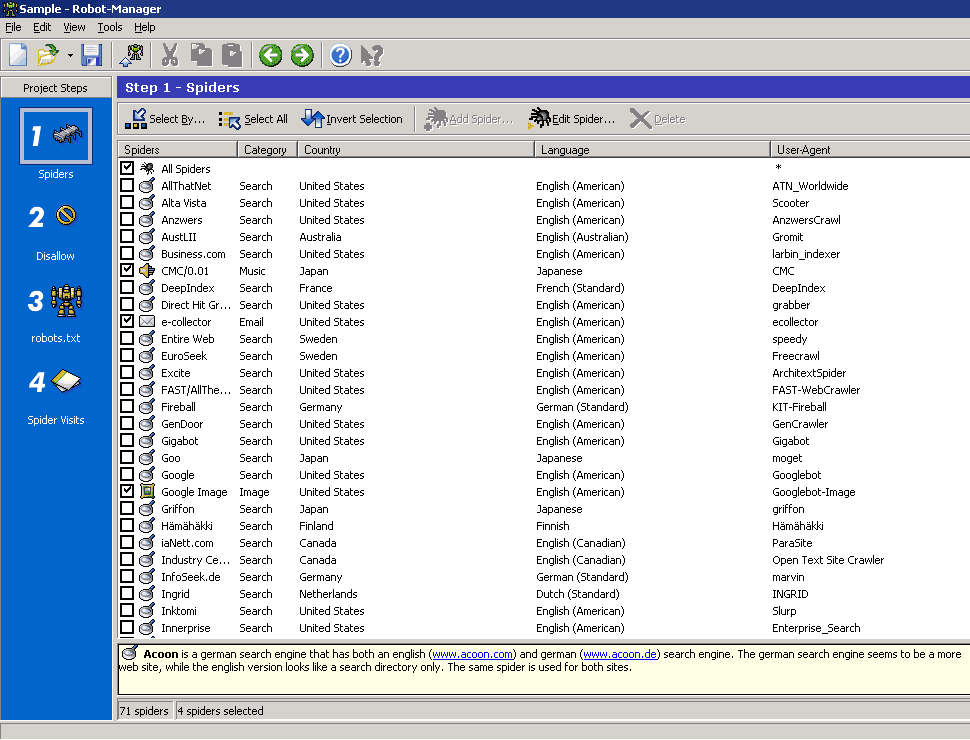Check the Google spider checkbox

coord(127,475)
